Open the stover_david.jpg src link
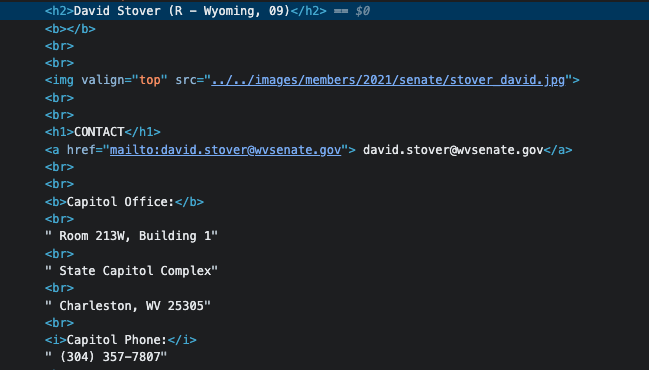This screenshot has width=649, height=370. coord(388,80)
